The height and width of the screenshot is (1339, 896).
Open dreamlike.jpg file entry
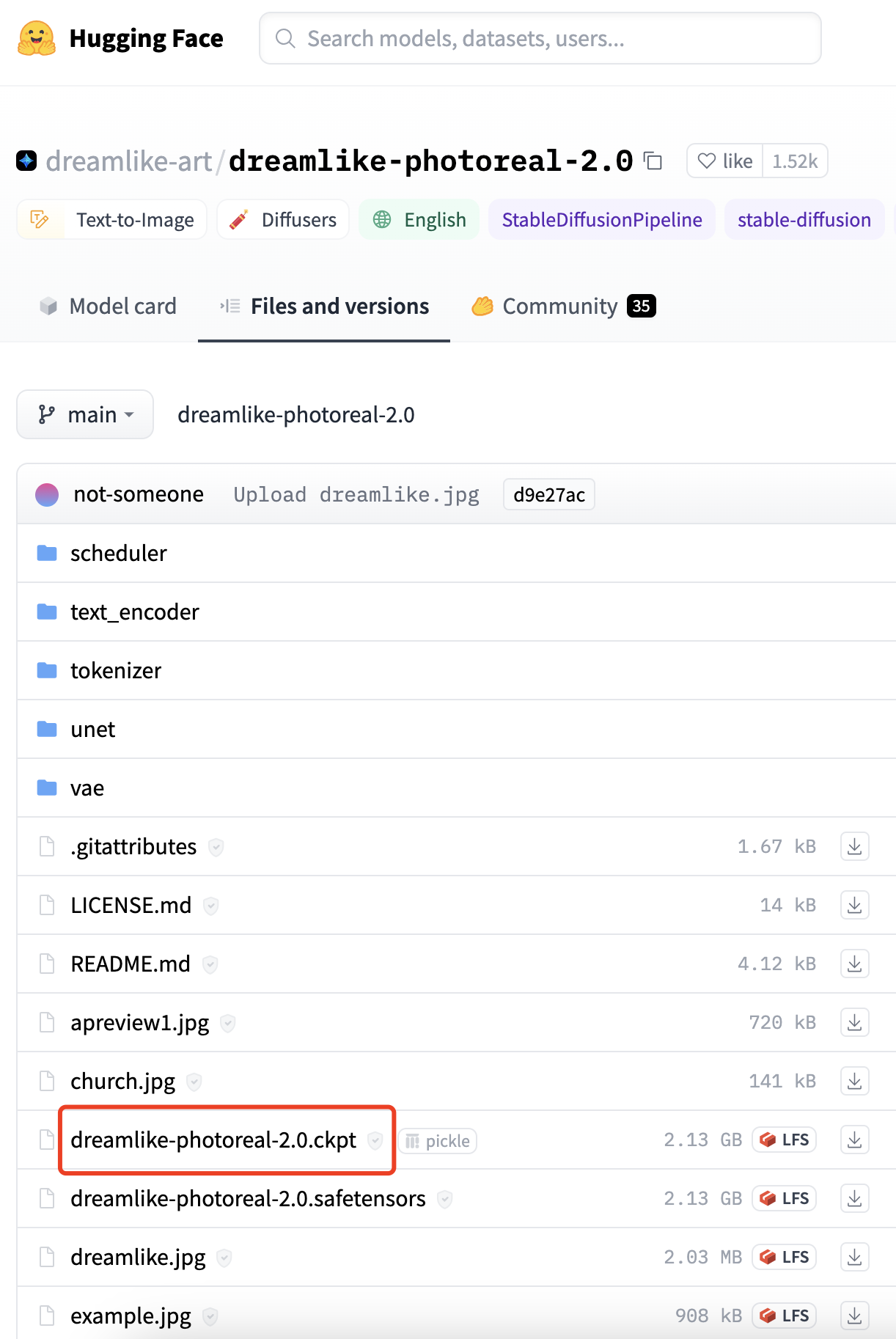[x=138, y=1257]
